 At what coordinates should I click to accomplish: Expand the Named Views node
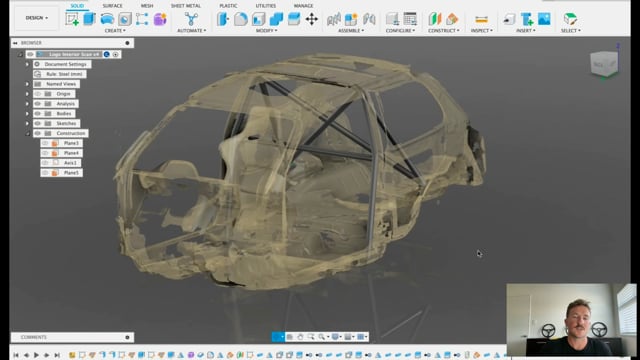pos(27,84)
